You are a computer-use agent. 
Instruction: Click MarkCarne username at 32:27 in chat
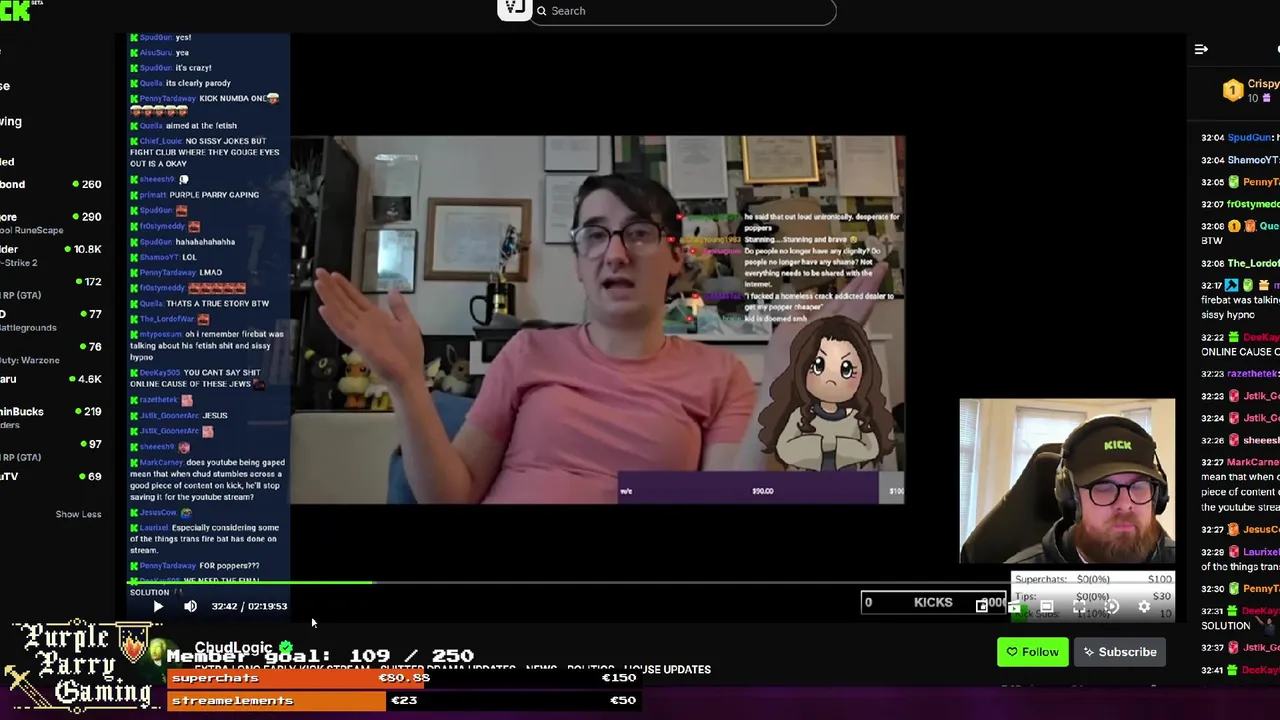pos(1254,462)
